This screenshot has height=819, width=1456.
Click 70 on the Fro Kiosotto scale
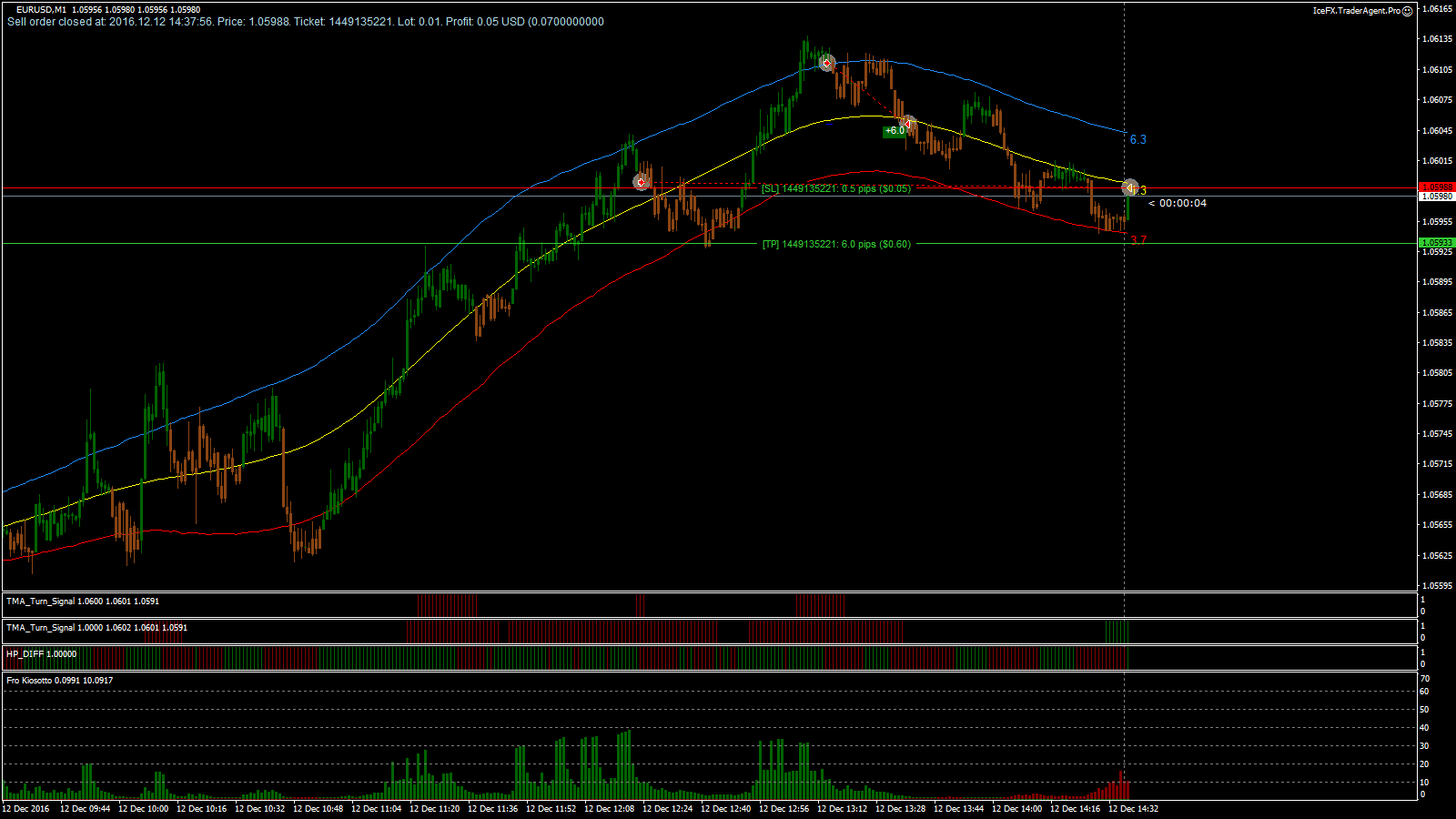click(1425, 679)
